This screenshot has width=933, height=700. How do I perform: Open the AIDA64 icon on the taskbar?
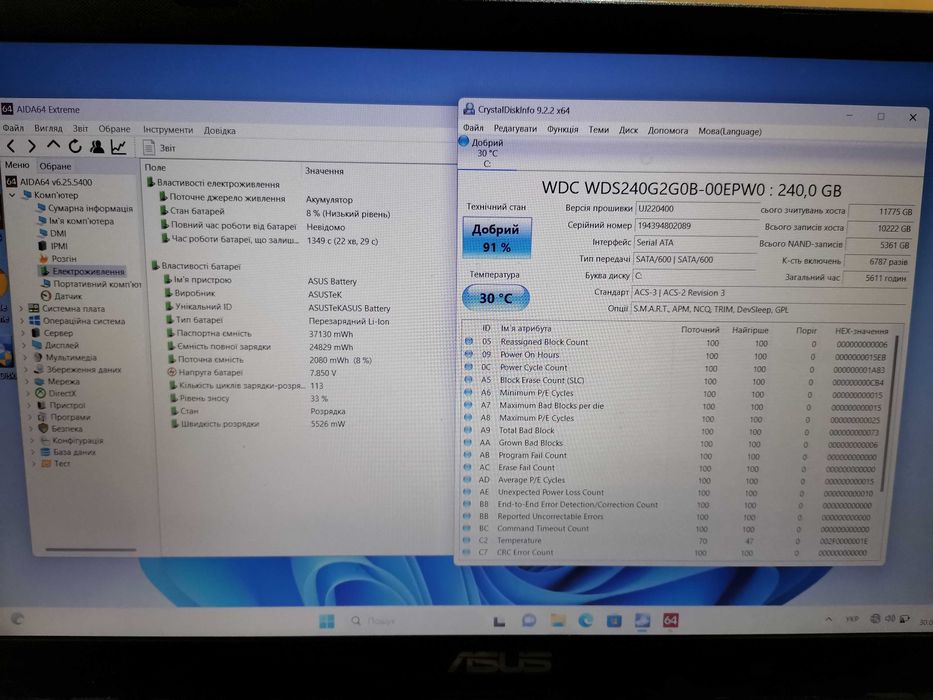[x=671, y=621]
